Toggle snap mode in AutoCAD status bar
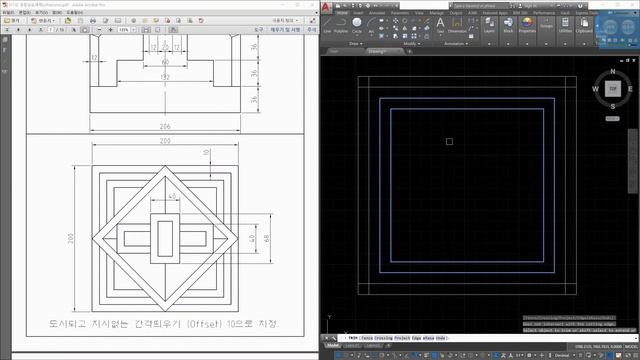 [345, 356]
